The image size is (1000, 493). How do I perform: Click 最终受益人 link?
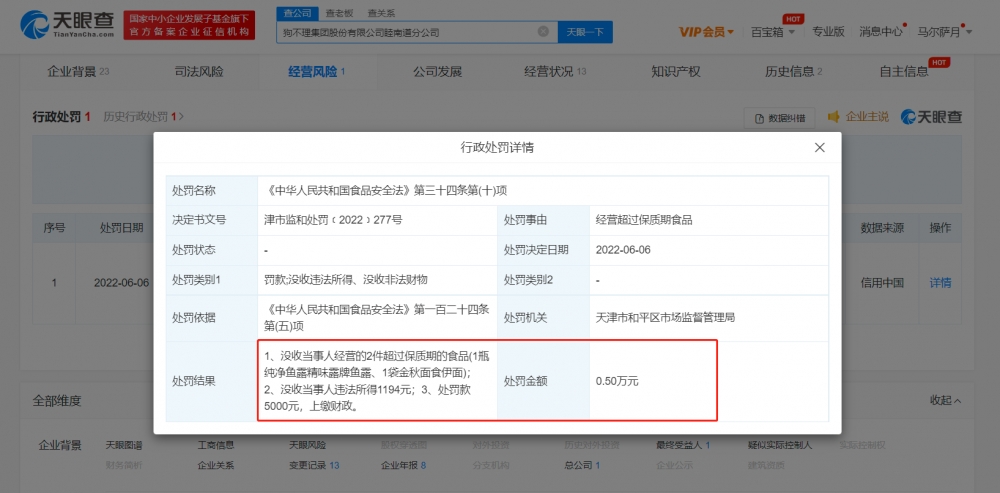point(682,445)
